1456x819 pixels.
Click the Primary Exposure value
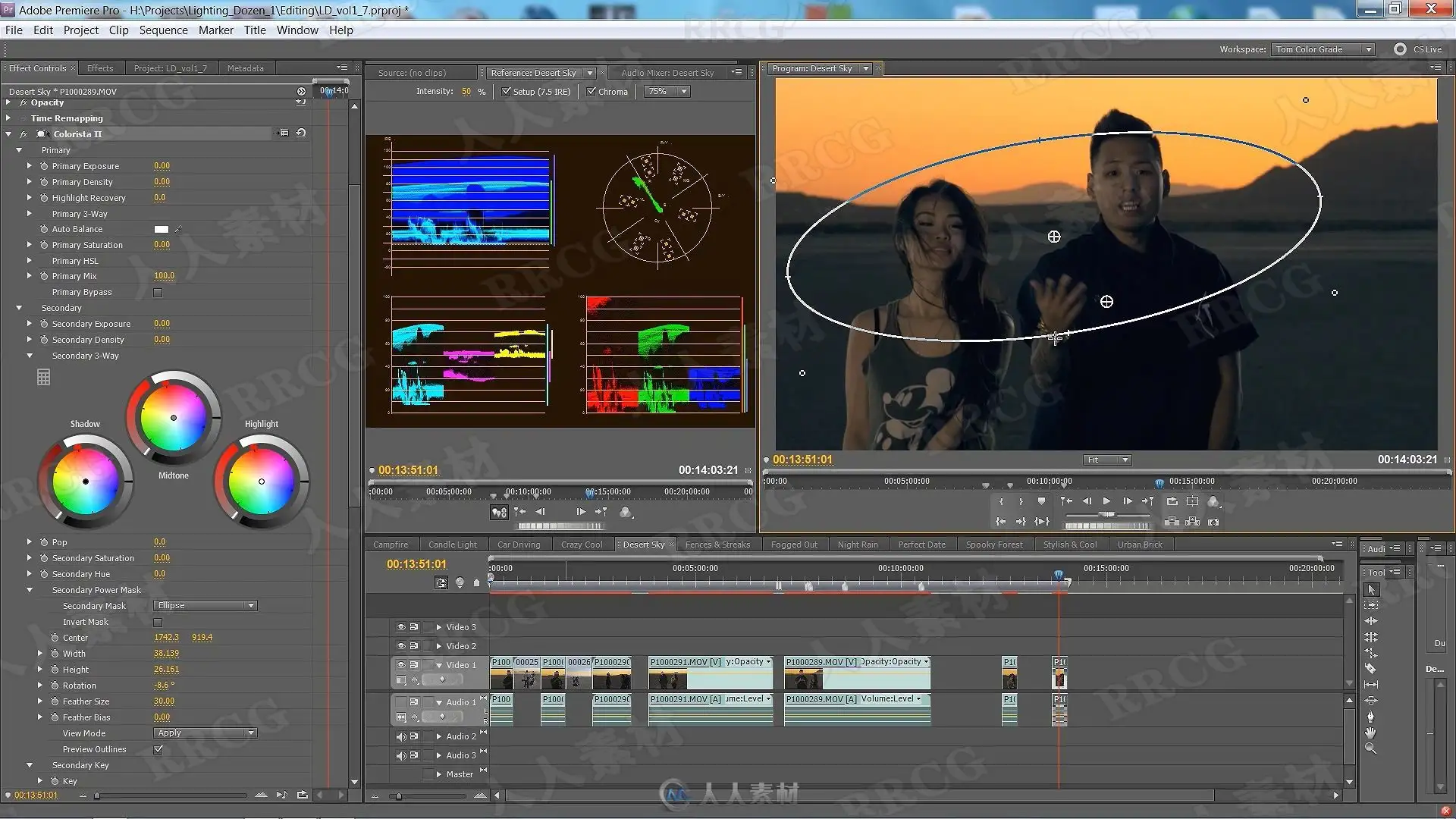pyautogui.click(x=162, y=166)
